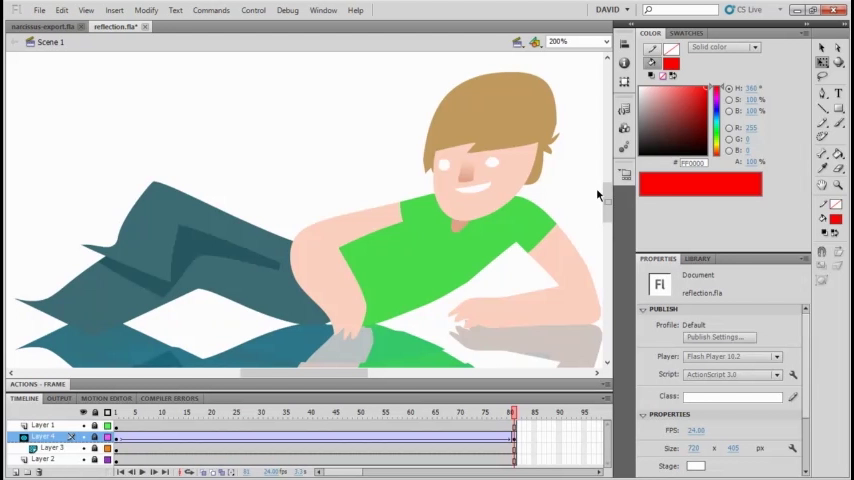Select the black arrow Selection tool
The width and height of the screenshot is (854, 480).
822,47
